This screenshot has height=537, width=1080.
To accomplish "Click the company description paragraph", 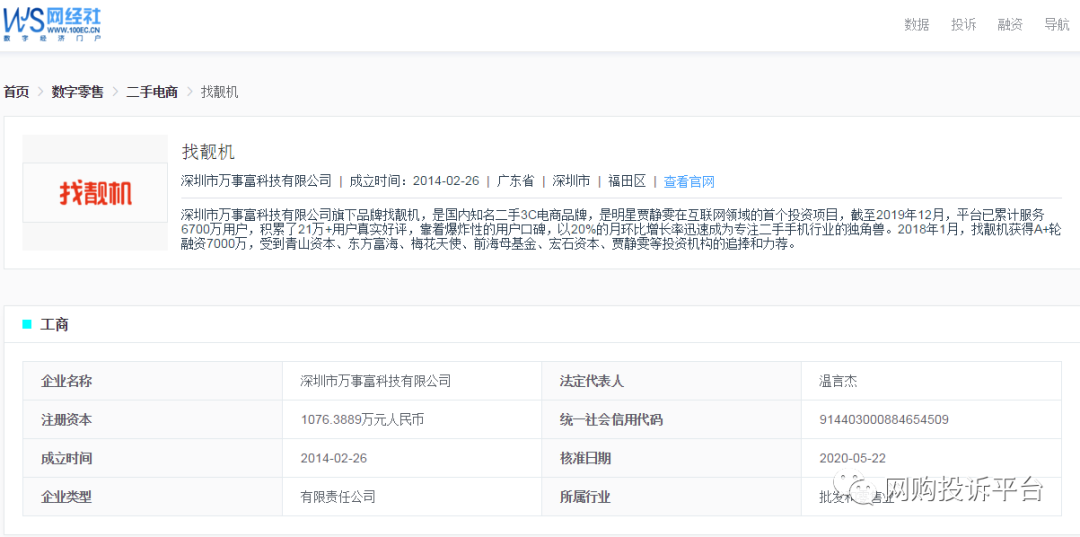I will click(x=621, y=229).
